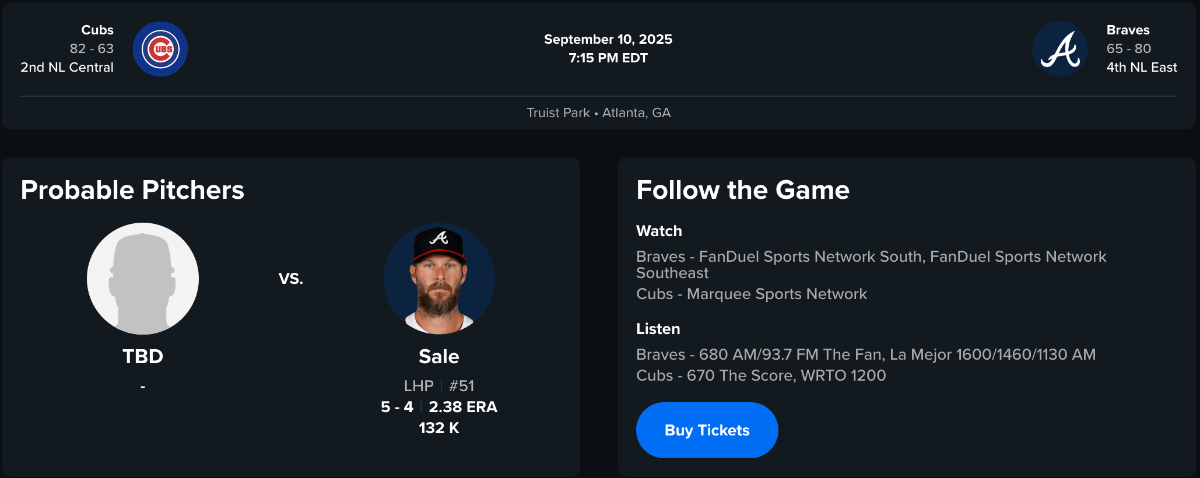Viewport: 1200px width, 478px height.
Task: Click the Braves 680 AM radio listing
Action: point(865,354)
